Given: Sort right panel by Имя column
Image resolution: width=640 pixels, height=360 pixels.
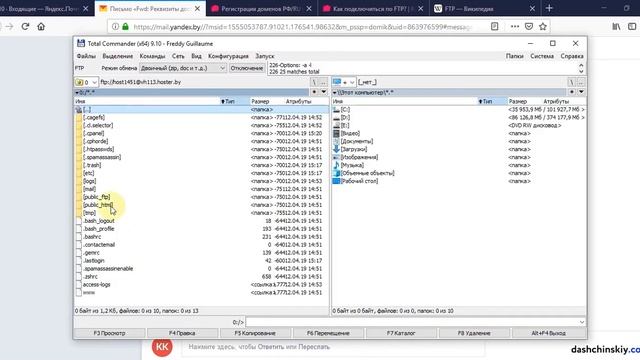Looking at the screenshot, I should (404, 101).
